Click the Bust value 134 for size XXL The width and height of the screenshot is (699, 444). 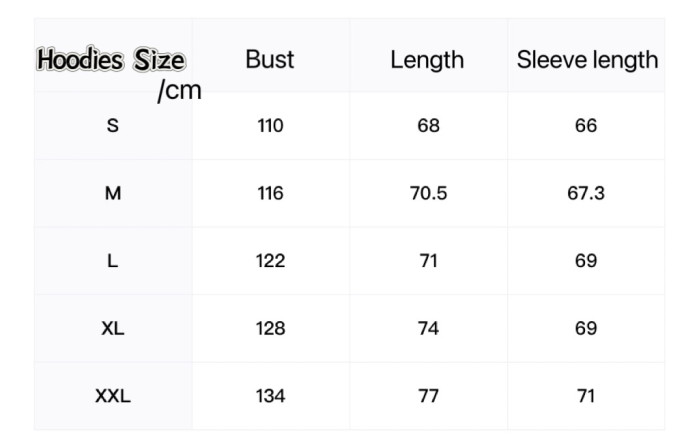tap(270, 396)
